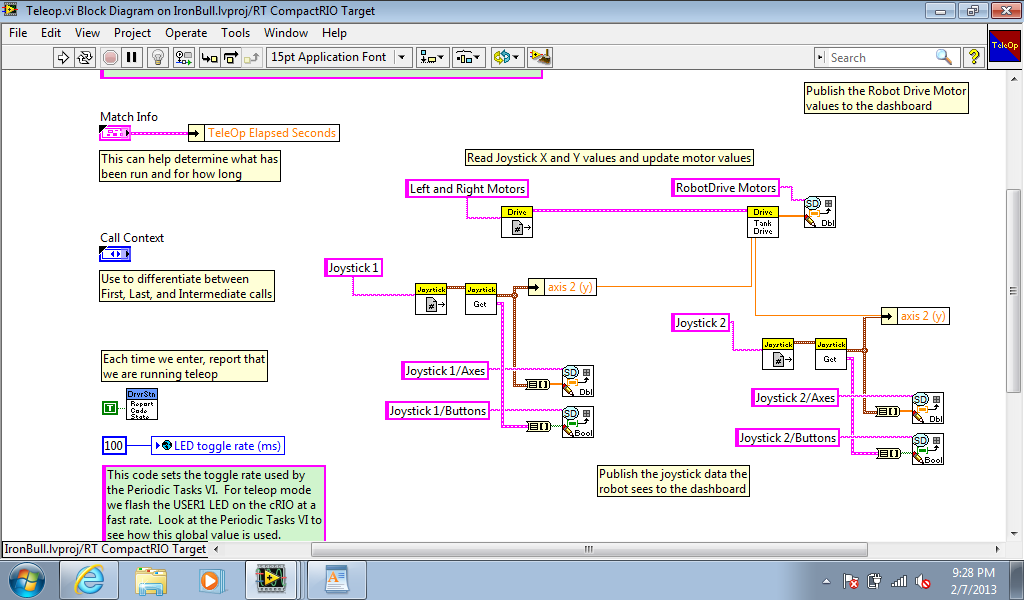Open the View menu
Image resolution: width=1024 pixels, height=600 pixels.
[x=88, y=33]
